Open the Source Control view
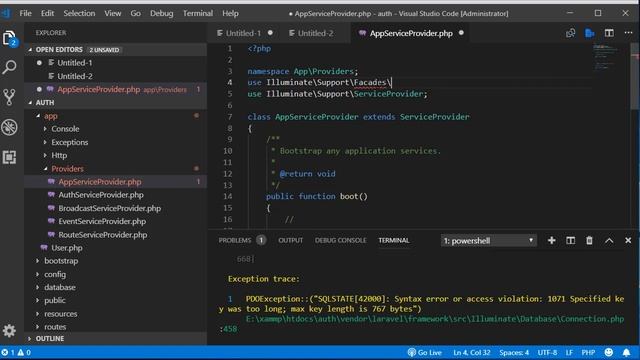 (x=9, y=97)
